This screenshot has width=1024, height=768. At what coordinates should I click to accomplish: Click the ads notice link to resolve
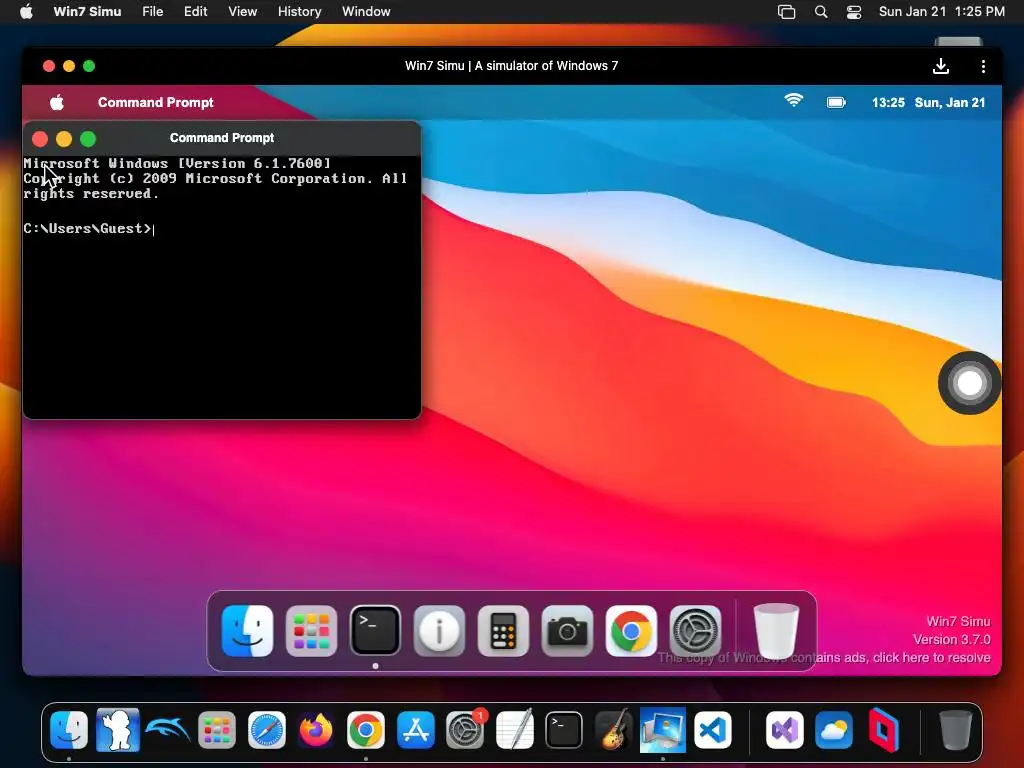(824, 657)
